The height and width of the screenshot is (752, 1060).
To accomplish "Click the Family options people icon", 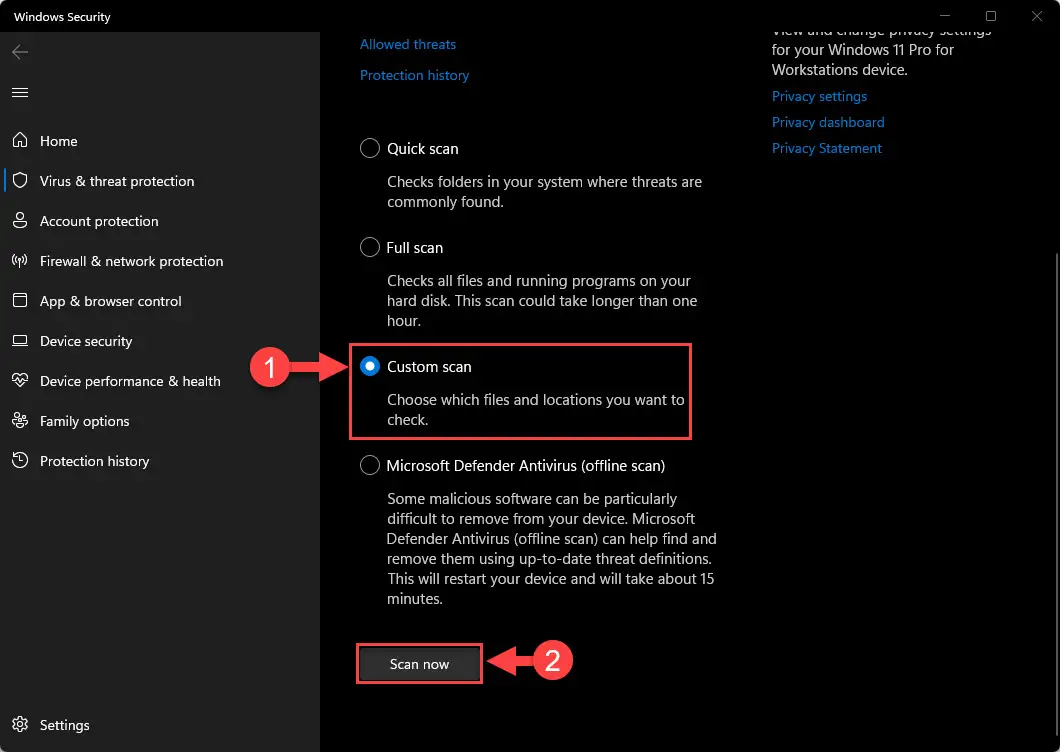I will click(x=20, y=420).
